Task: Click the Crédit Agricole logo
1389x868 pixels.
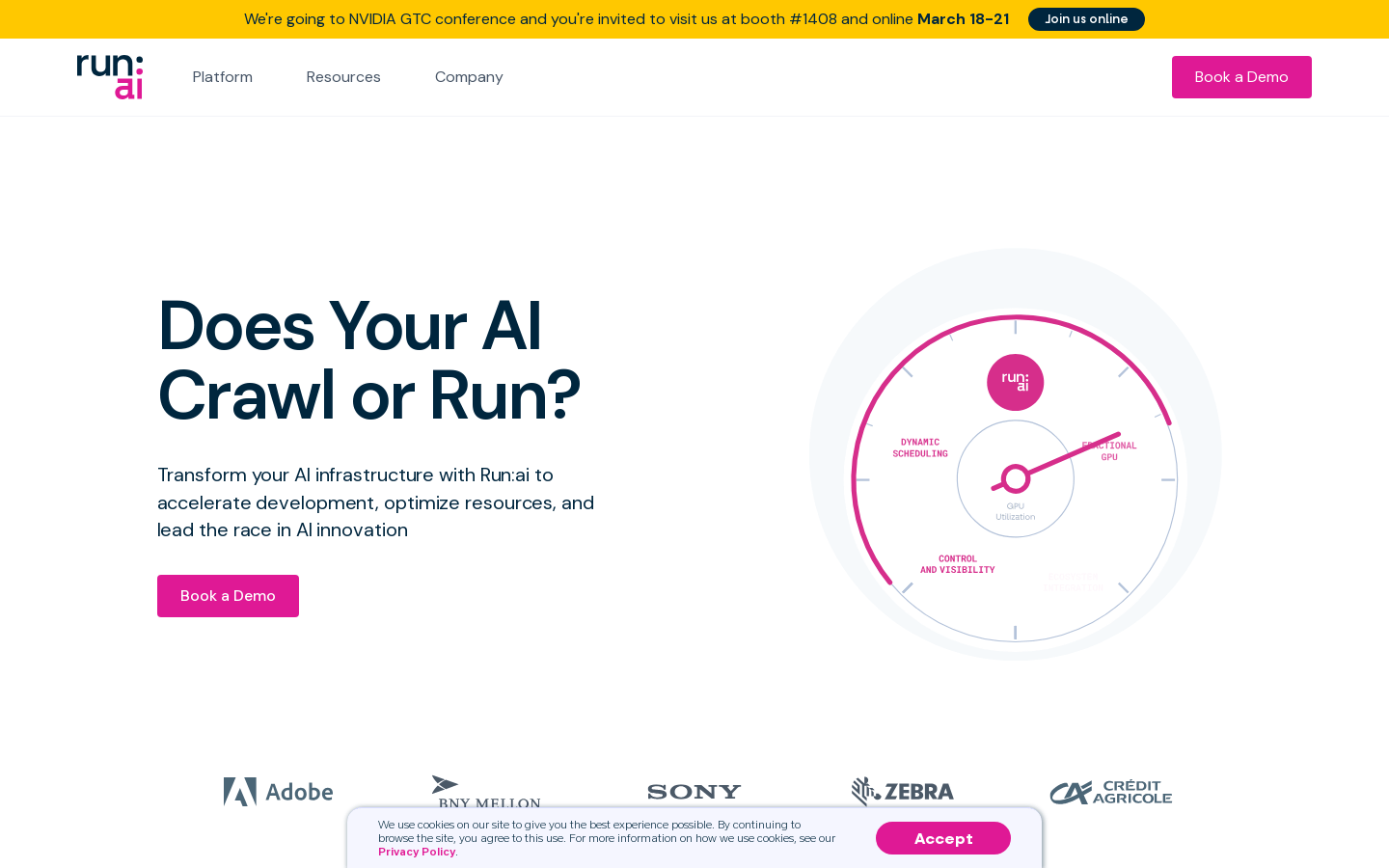Action: [1110, 791]
